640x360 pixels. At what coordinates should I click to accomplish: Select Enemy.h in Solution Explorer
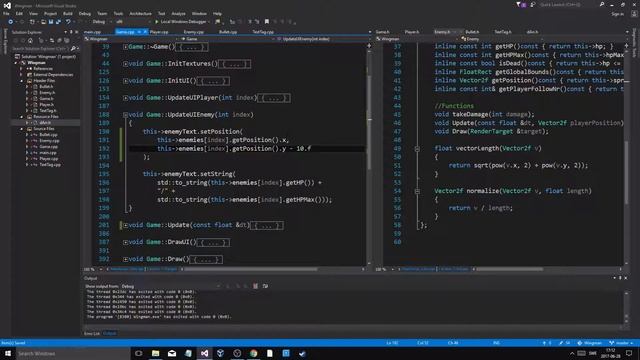tap(47, 93)
